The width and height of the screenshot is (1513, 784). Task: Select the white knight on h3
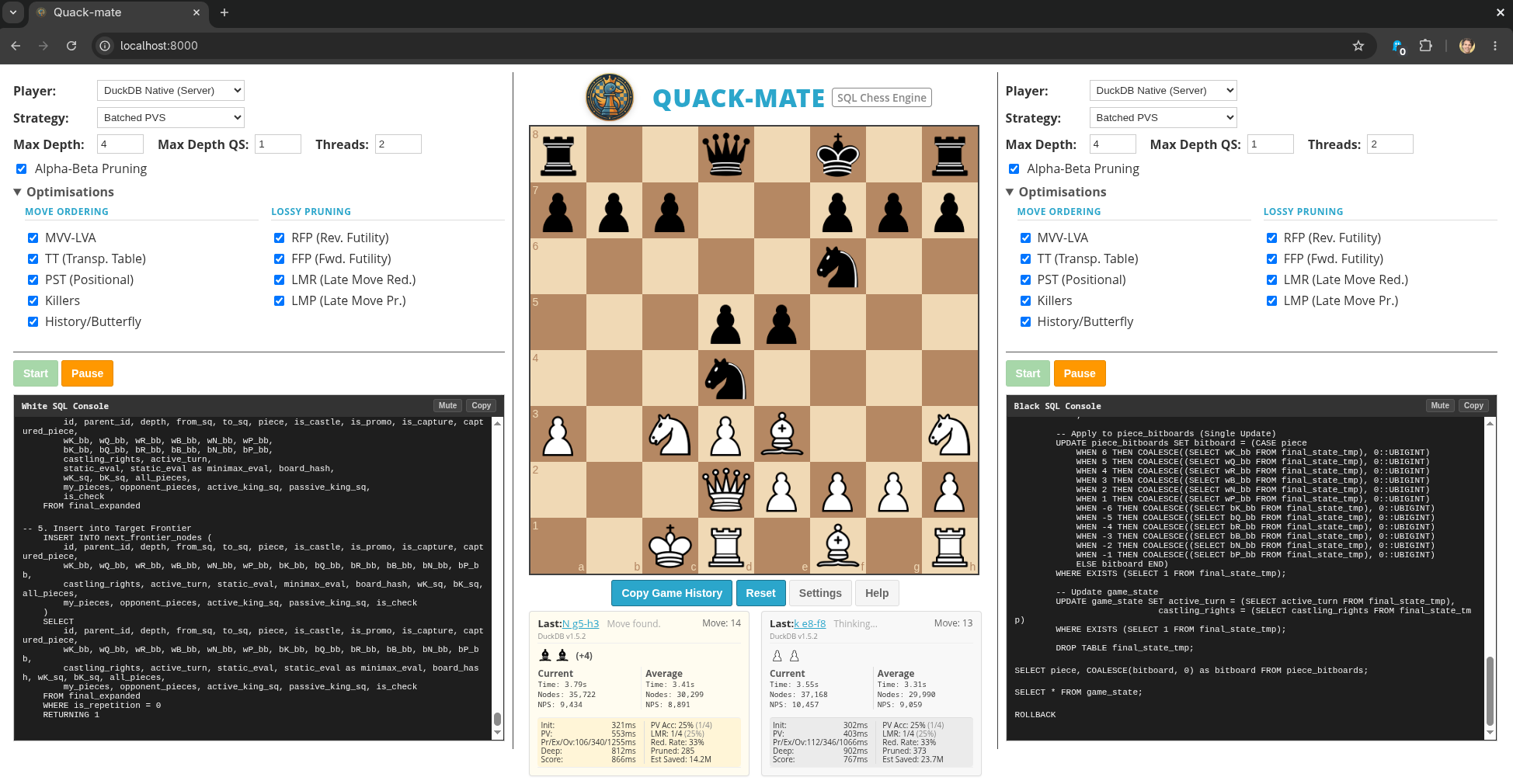click(x=949, y=434)
